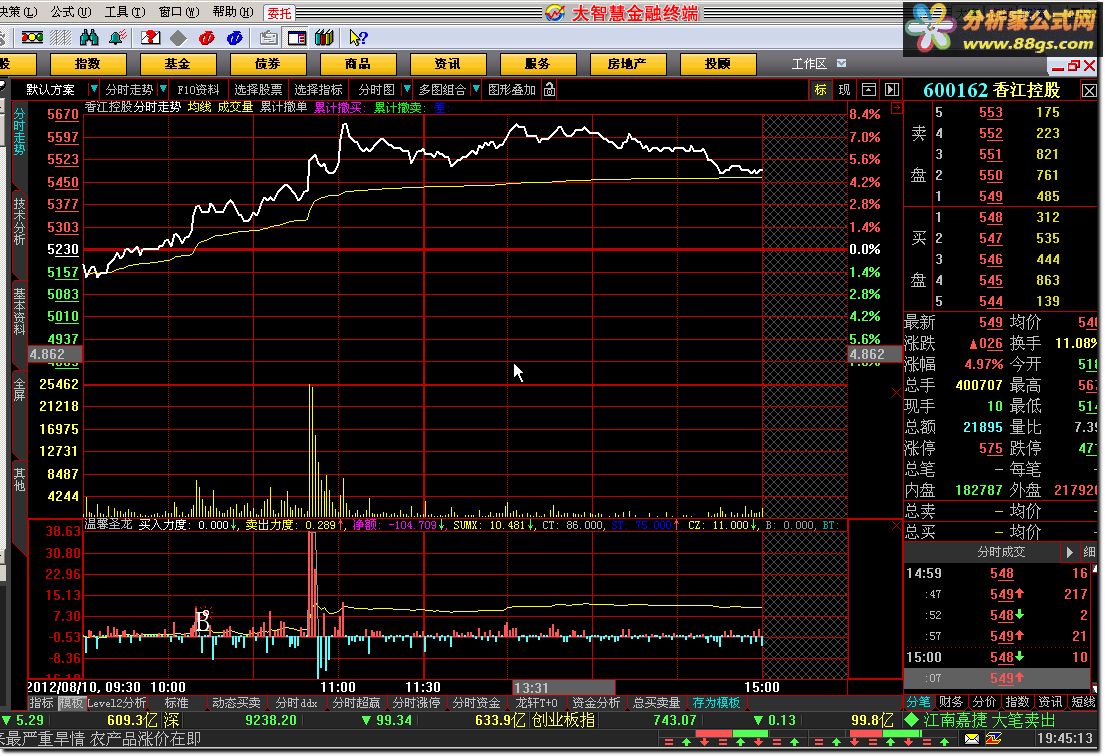Click the 大智慧 logo icon in title bar
The width and height of the screenshot is (1105, 756).
pyautogui.click(x=555, y=13)
